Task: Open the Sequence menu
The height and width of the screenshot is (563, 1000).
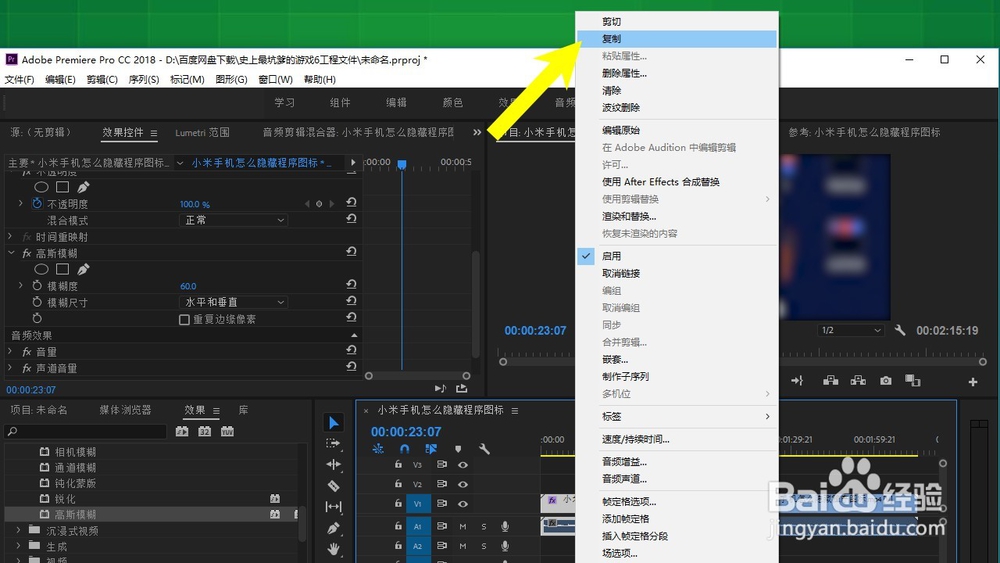Action: [x=143, y=80]
